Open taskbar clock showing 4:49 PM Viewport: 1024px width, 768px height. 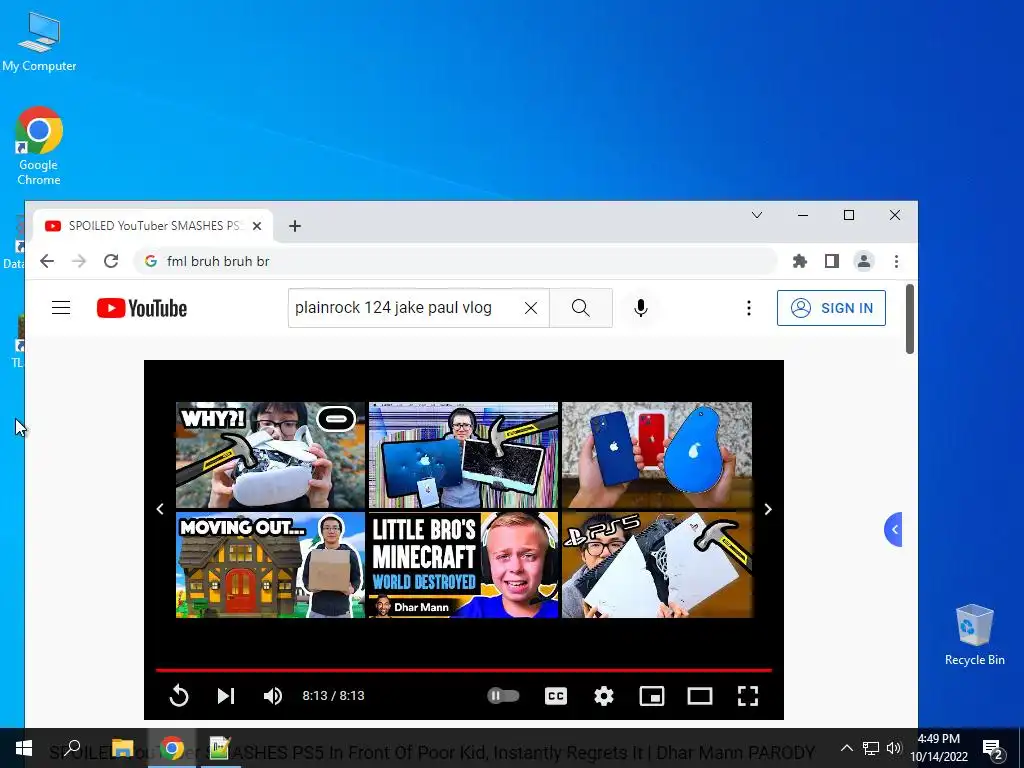pyautogui.click(x=939, y=748)
